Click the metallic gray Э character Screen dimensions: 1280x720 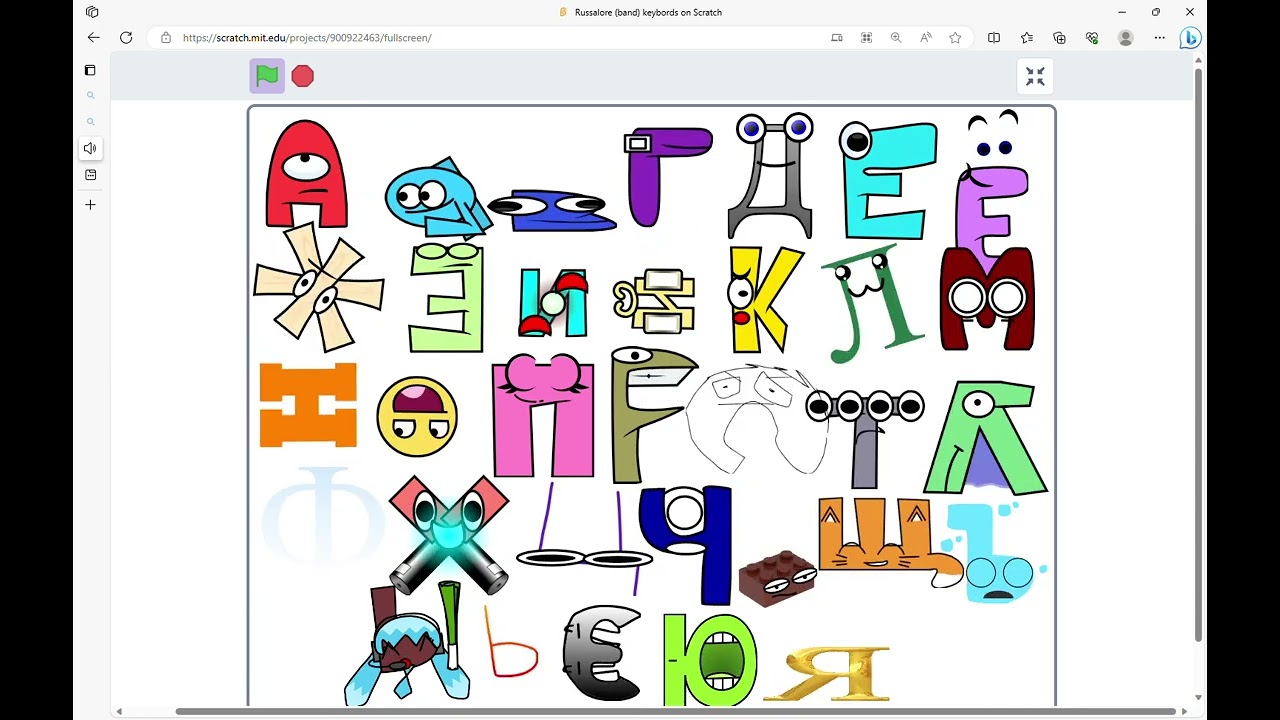(x=602, y=653)
